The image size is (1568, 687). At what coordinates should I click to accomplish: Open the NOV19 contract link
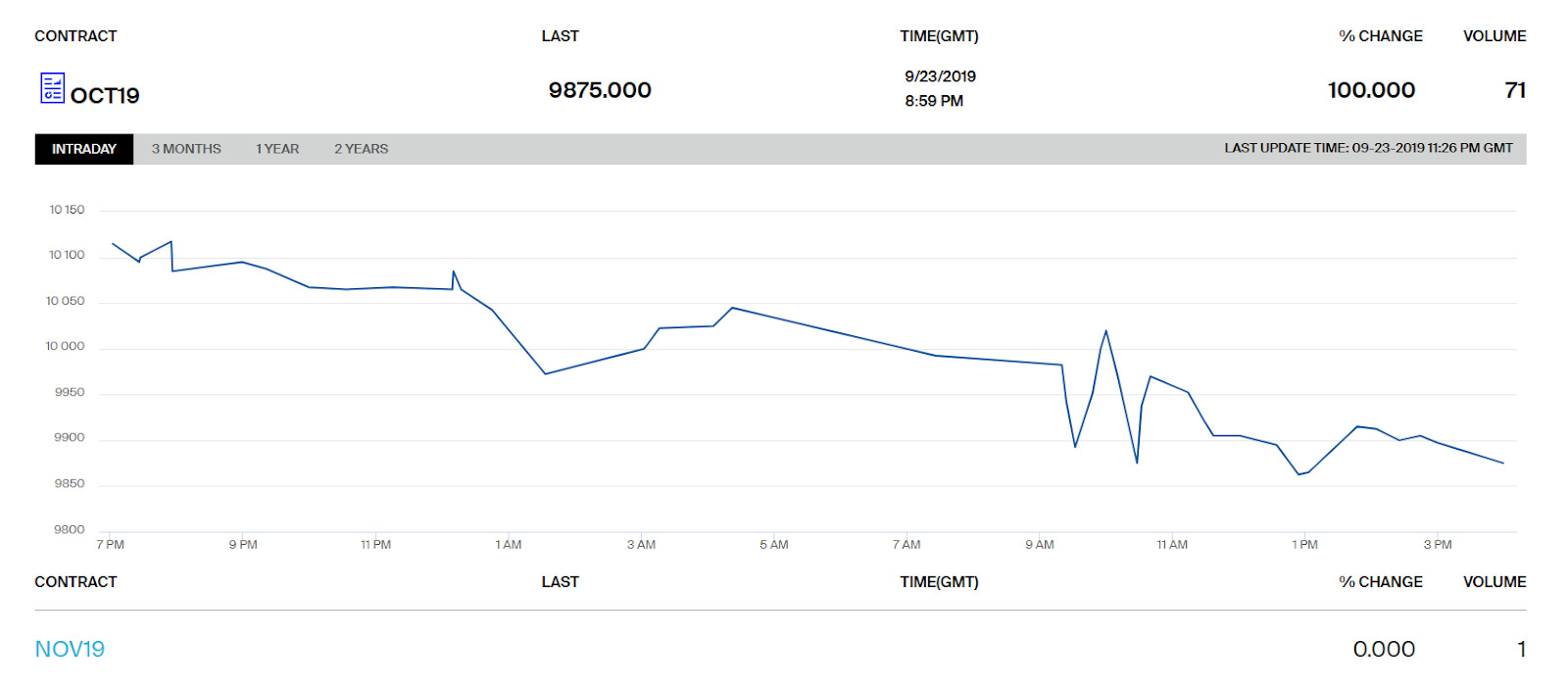(70, 649)
